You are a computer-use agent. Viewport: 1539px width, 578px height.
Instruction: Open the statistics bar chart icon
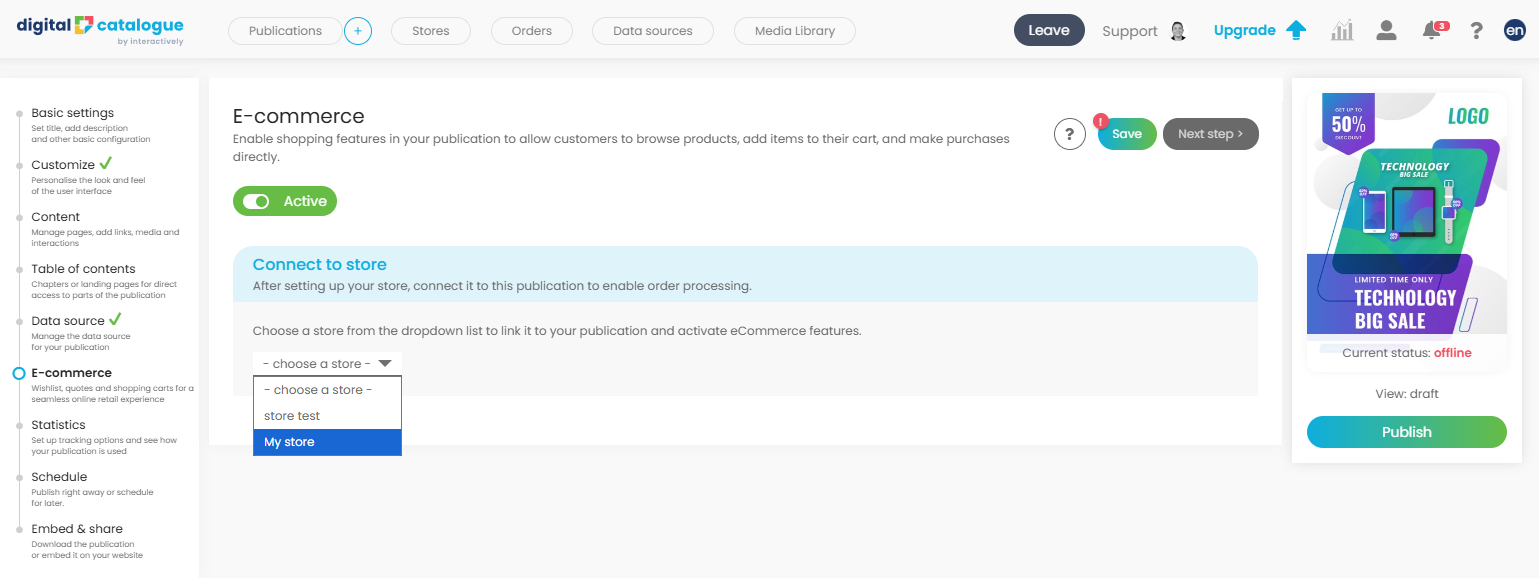coord(1342,31)
